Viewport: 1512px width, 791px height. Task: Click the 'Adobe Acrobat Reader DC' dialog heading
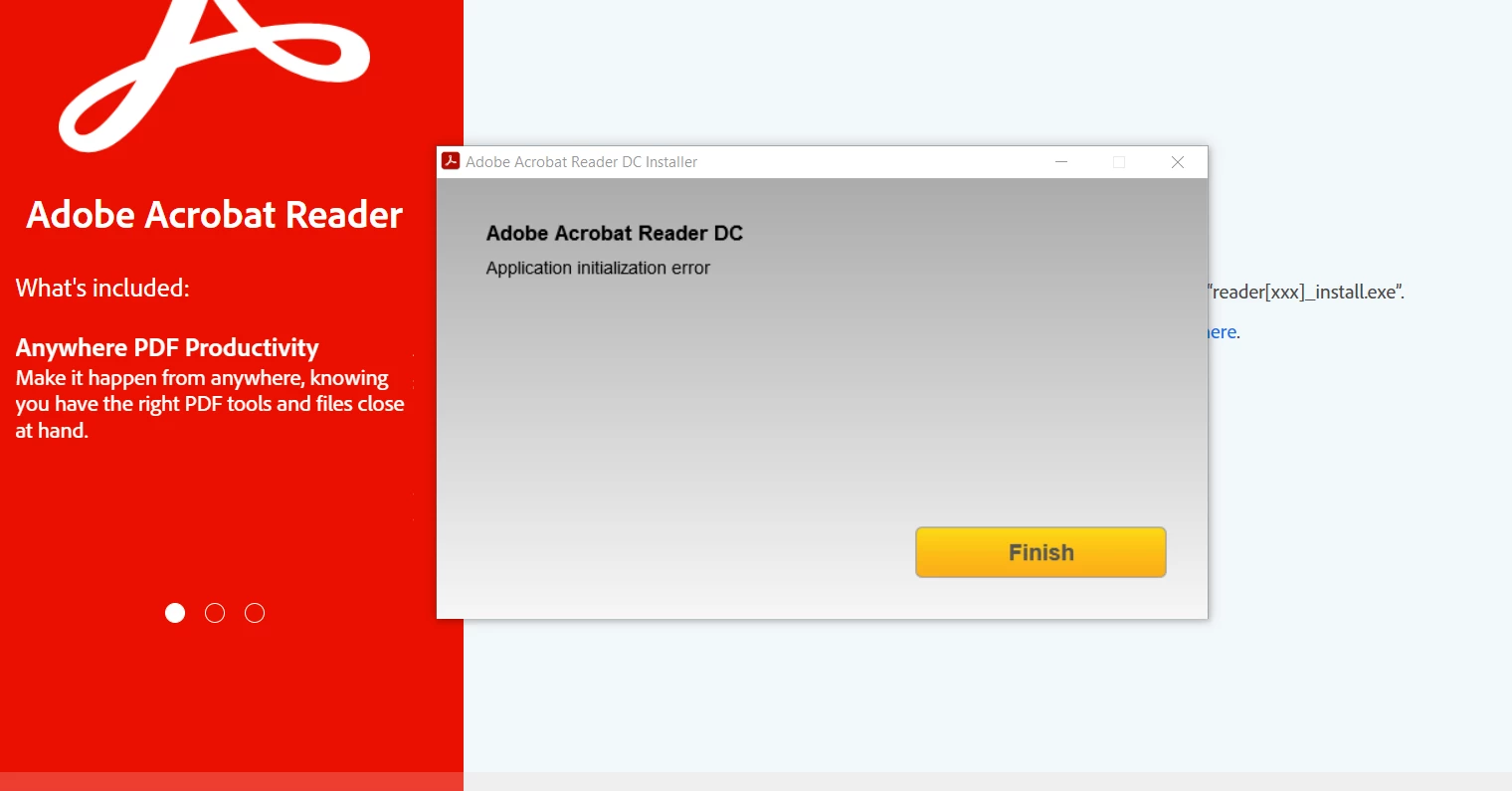coord(615,234)
